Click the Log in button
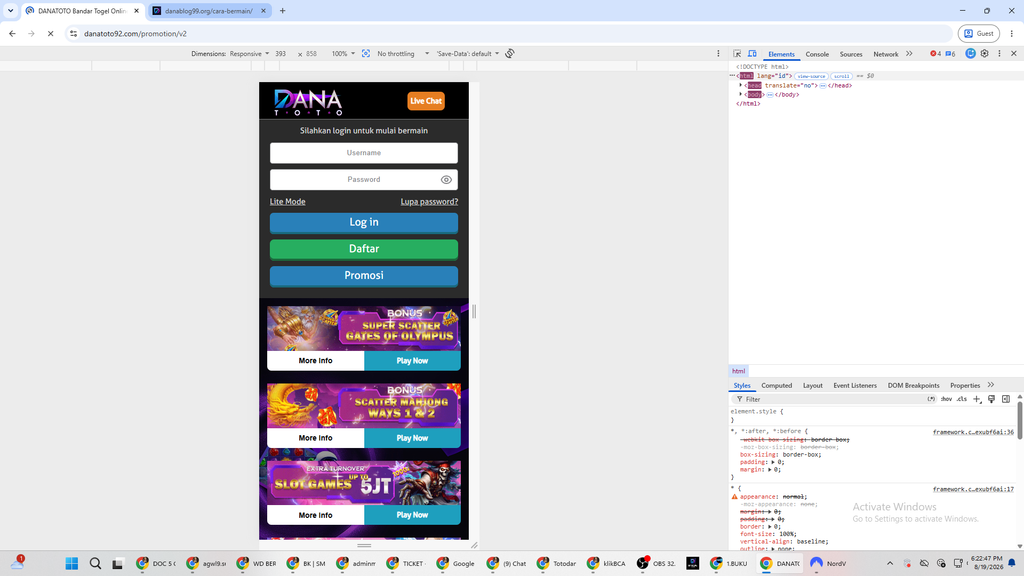1024x576 pixels. pos(364,223)
